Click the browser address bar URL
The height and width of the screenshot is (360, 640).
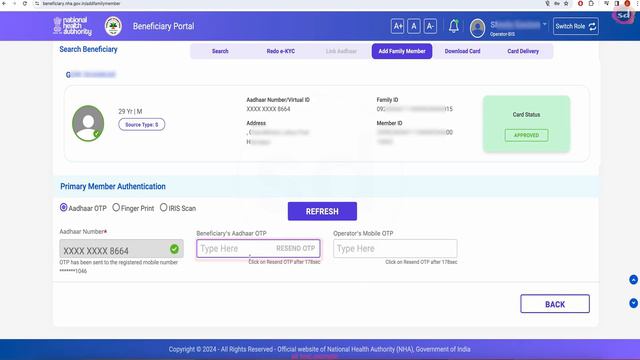point(81,3)
